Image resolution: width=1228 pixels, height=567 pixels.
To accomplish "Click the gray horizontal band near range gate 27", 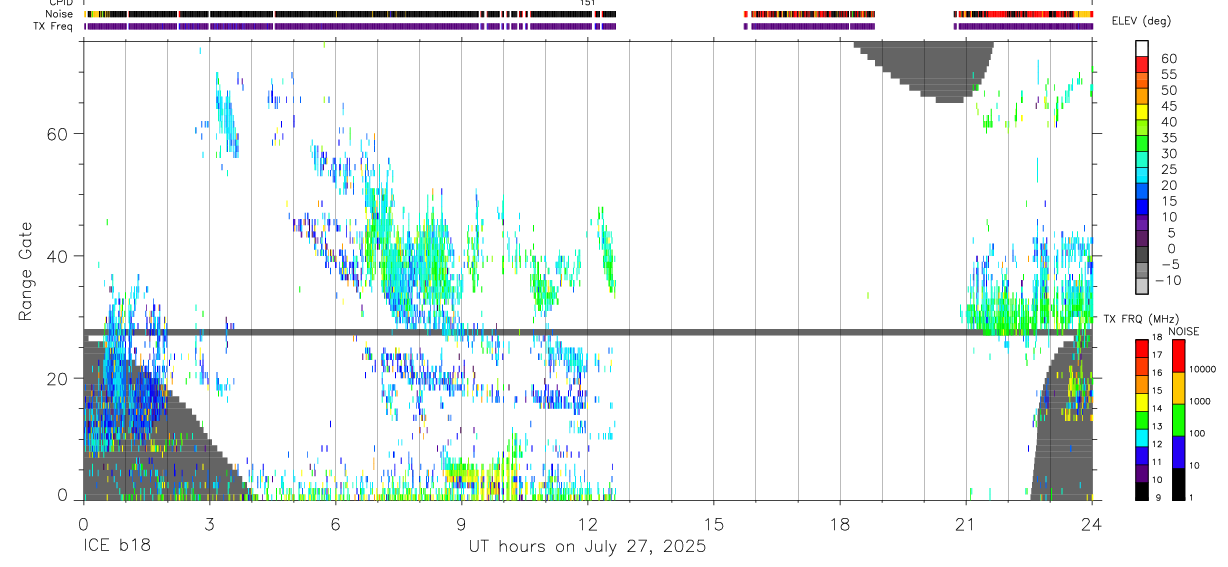I will click(587, 332).
